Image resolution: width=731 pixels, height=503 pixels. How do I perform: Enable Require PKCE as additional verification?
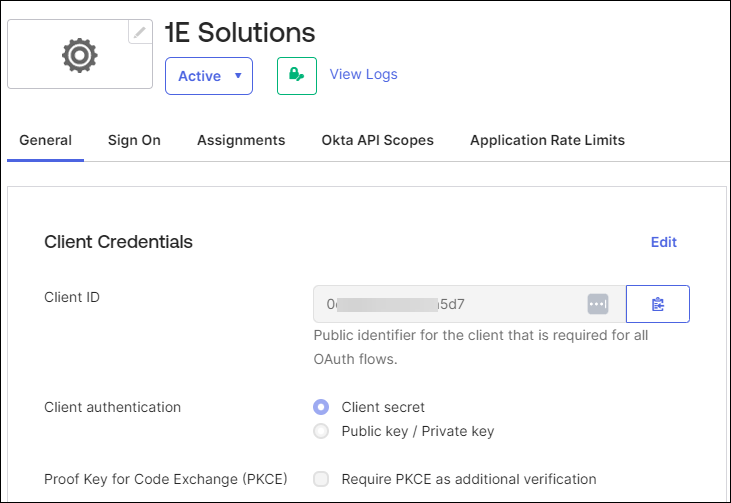pos(321,479)
